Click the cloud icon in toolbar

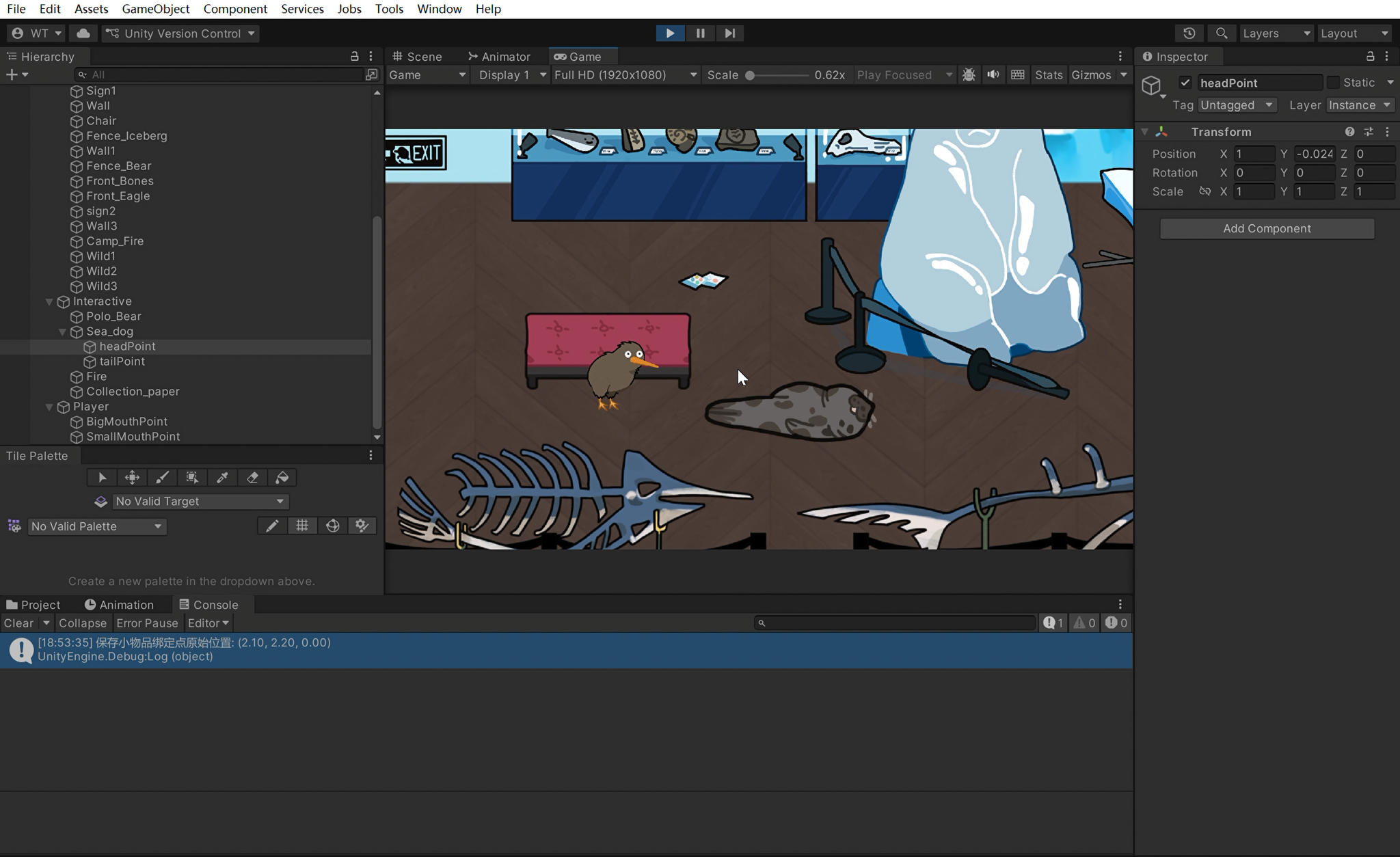pyautogui.click(x=83, y=33)
